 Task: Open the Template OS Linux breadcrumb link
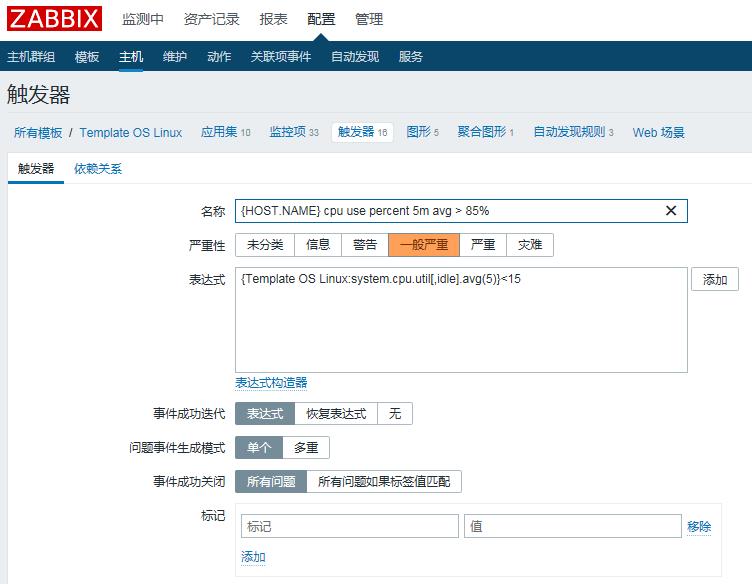pyautogui.click(x=130, y=132)
